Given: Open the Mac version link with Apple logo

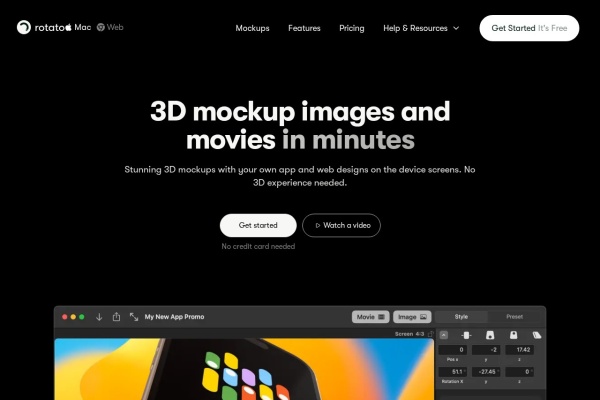Looking at the screenshot, I should point(78,27).
